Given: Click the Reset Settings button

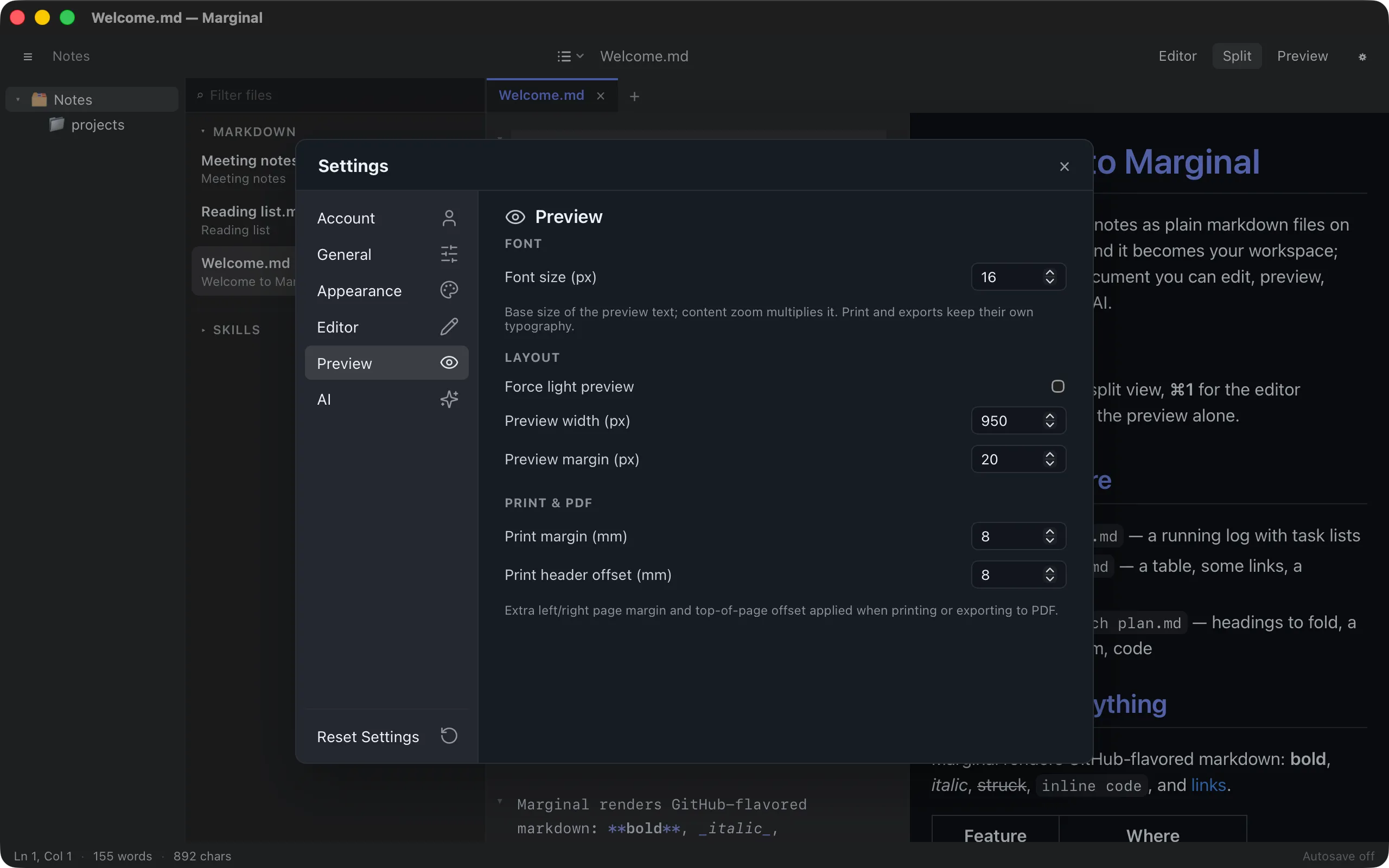Looking at the screenshot, I should click(x=386, y=737).
